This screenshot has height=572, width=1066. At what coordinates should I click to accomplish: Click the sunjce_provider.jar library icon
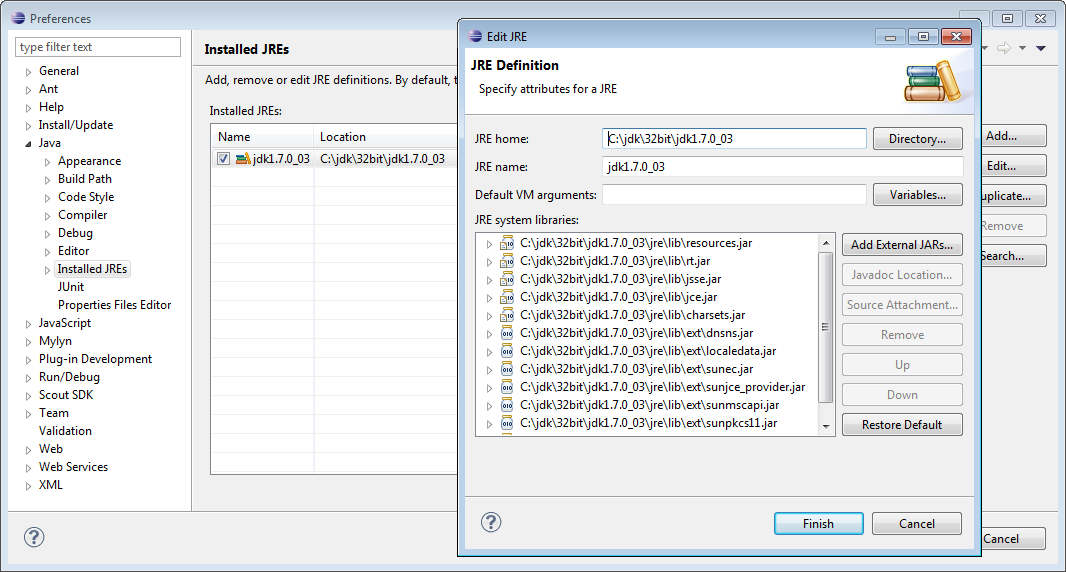pyautogui.click(x=507, y=387)
